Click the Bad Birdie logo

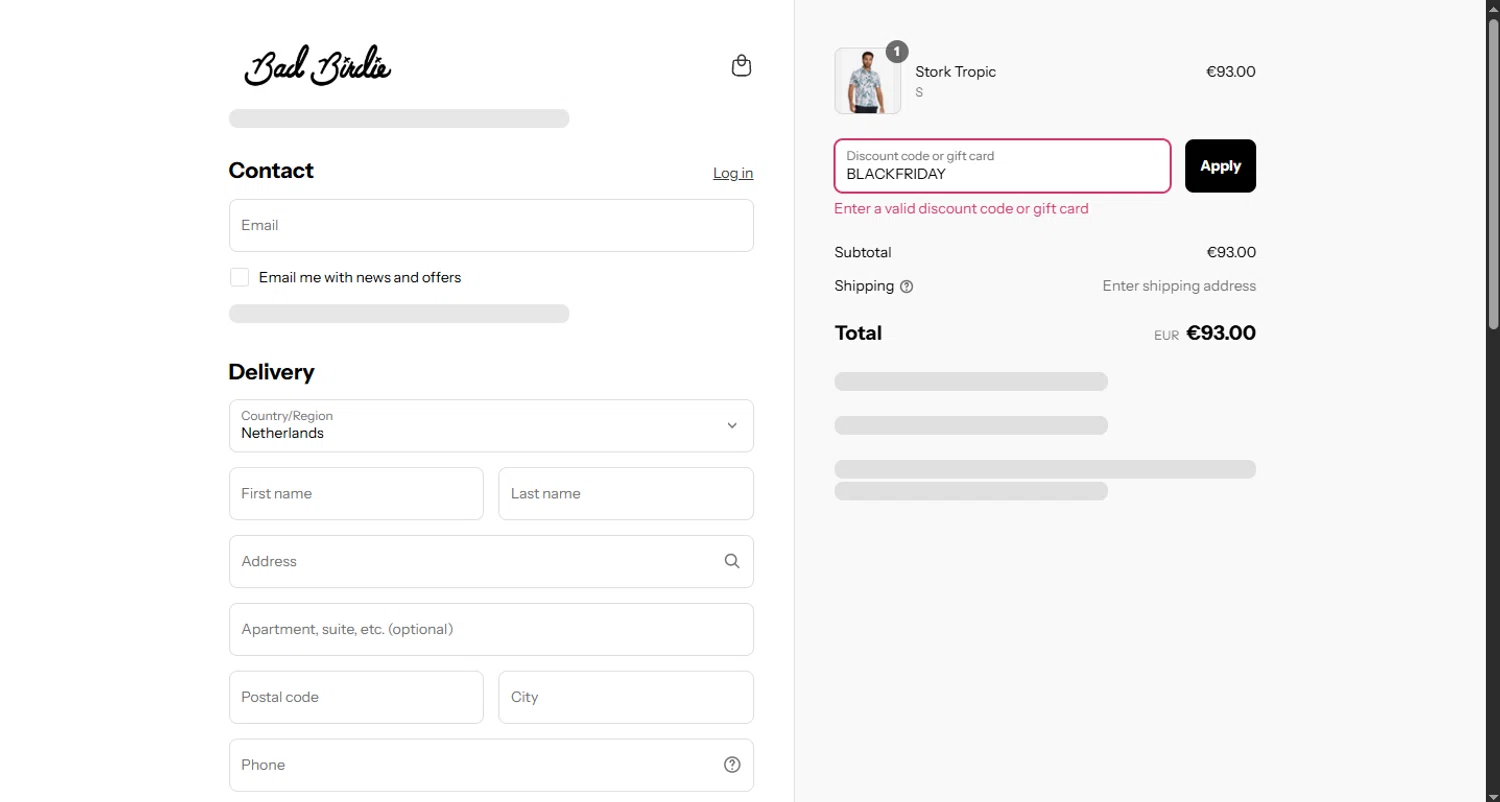click(x=318, y=66)
